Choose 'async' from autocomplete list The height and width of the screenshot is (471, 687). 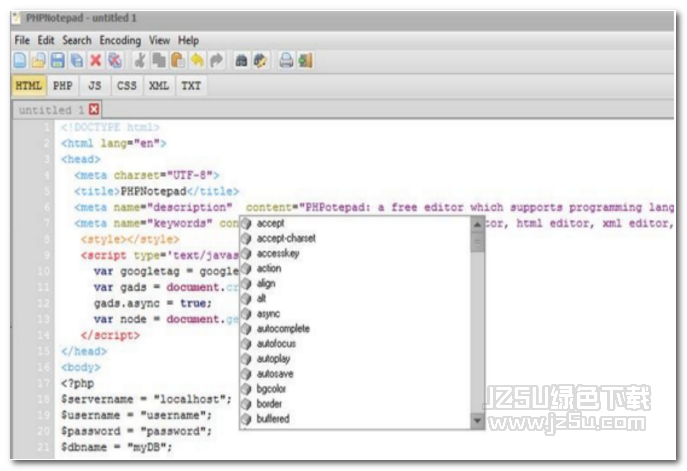coord(268,314)
